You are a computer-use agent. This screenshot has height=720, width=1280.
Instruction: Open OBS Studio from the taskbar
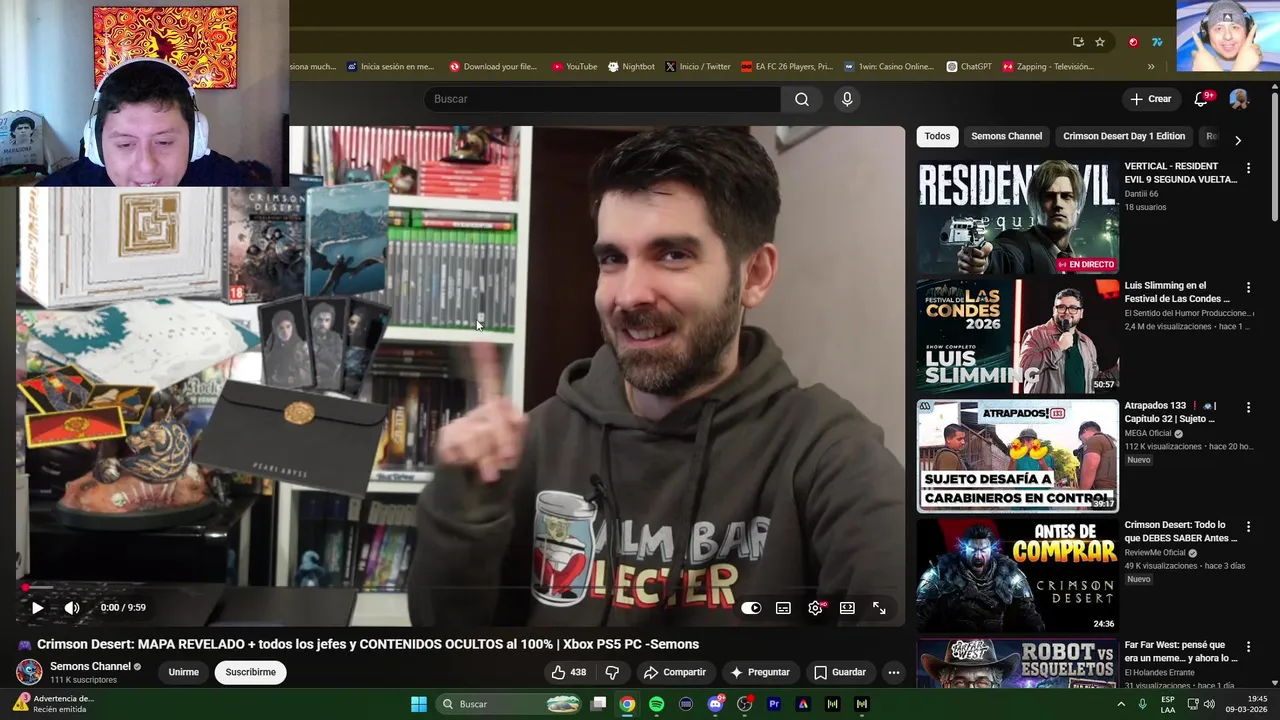point(744,704)
